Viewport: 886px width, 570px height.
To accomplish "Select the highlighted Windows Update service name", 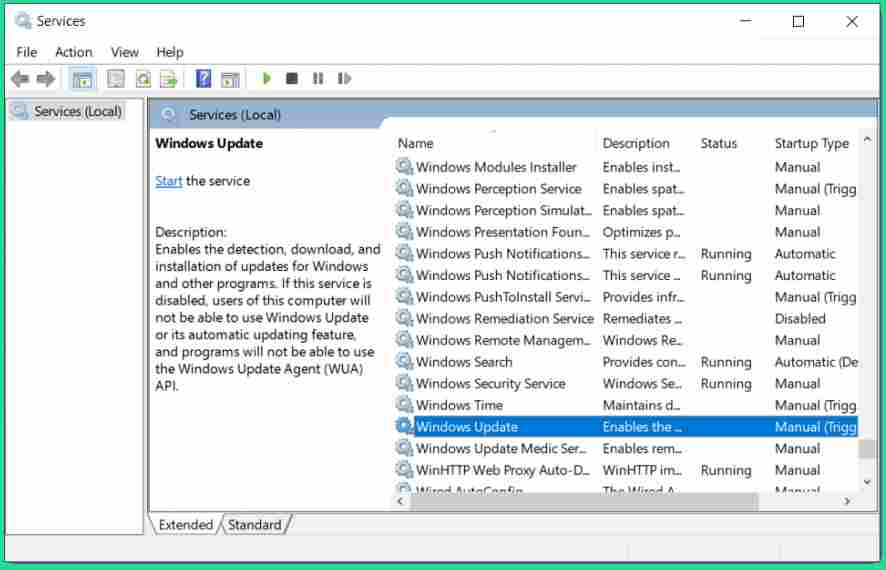I will coord(467,427).
